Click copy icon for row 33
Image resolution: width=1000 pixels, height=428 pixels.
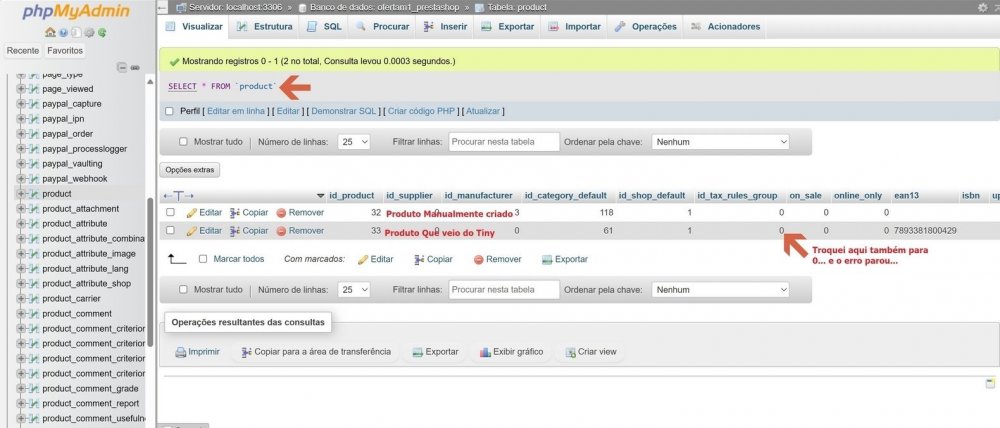click(x=235, y=231)
